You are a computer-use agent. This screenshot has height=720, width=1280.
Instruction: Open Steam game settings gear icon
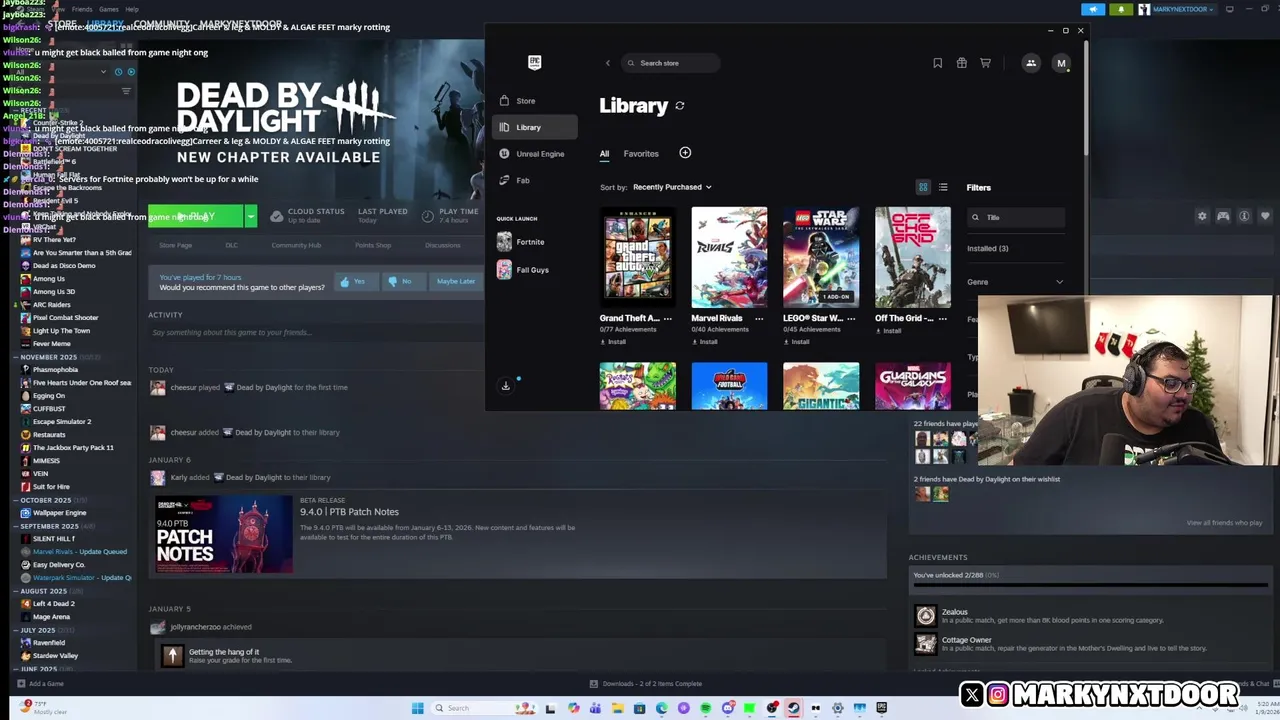pos(1202,216)
